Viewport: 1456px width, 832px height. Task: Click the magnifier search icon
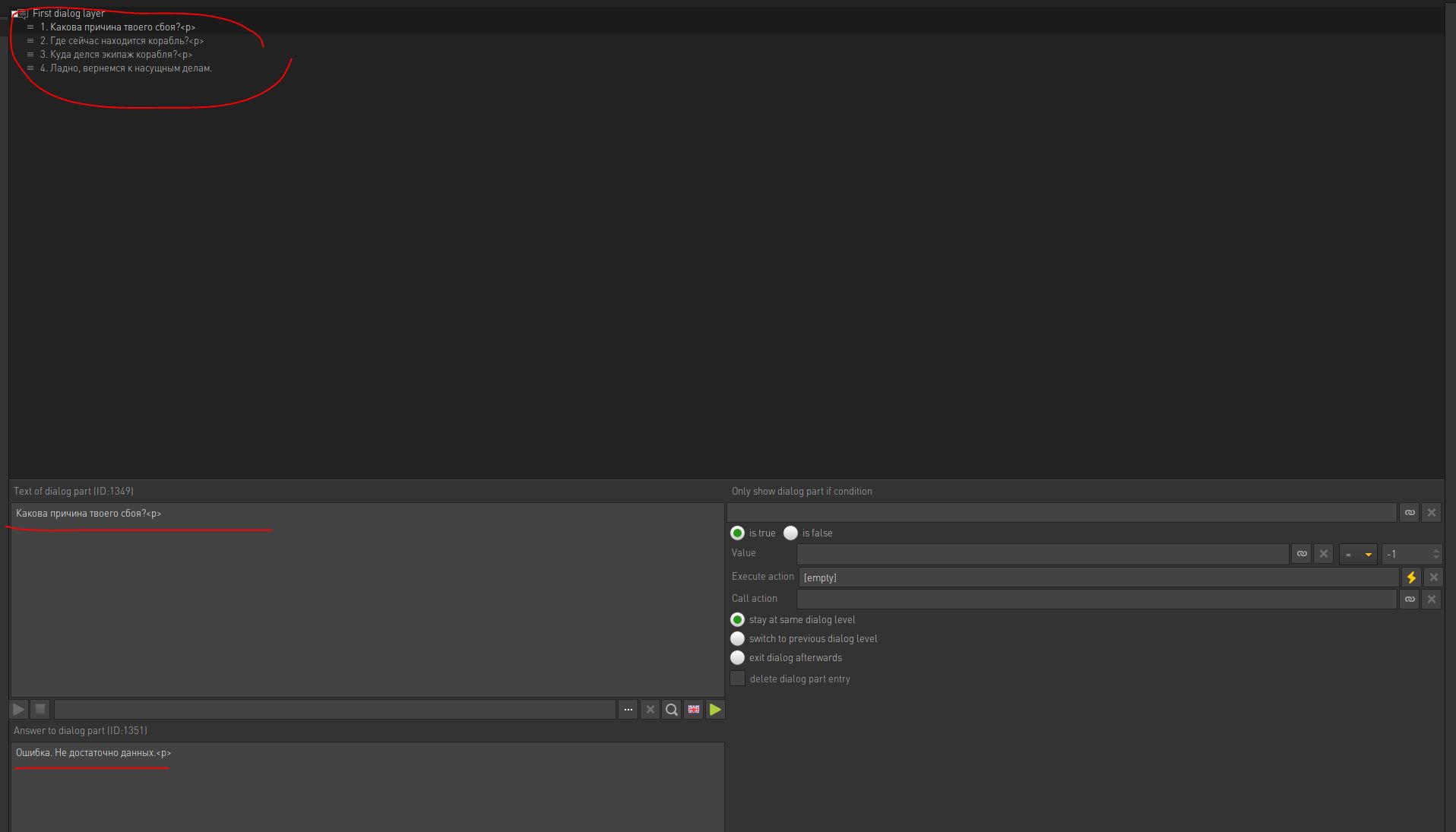672,710
